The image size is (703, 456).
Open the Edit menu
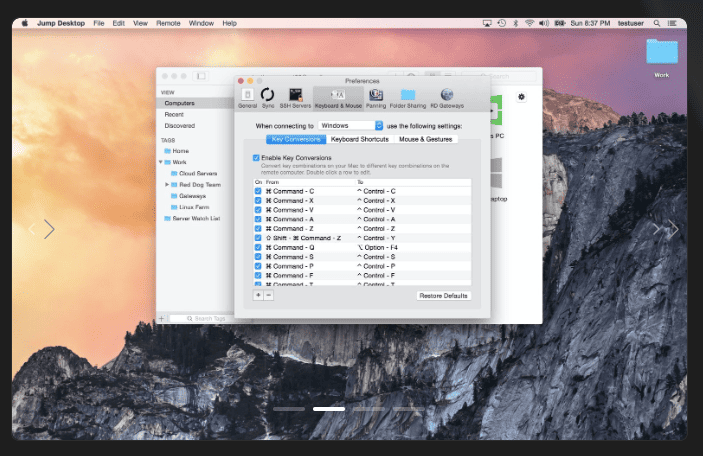pos(118,23)
